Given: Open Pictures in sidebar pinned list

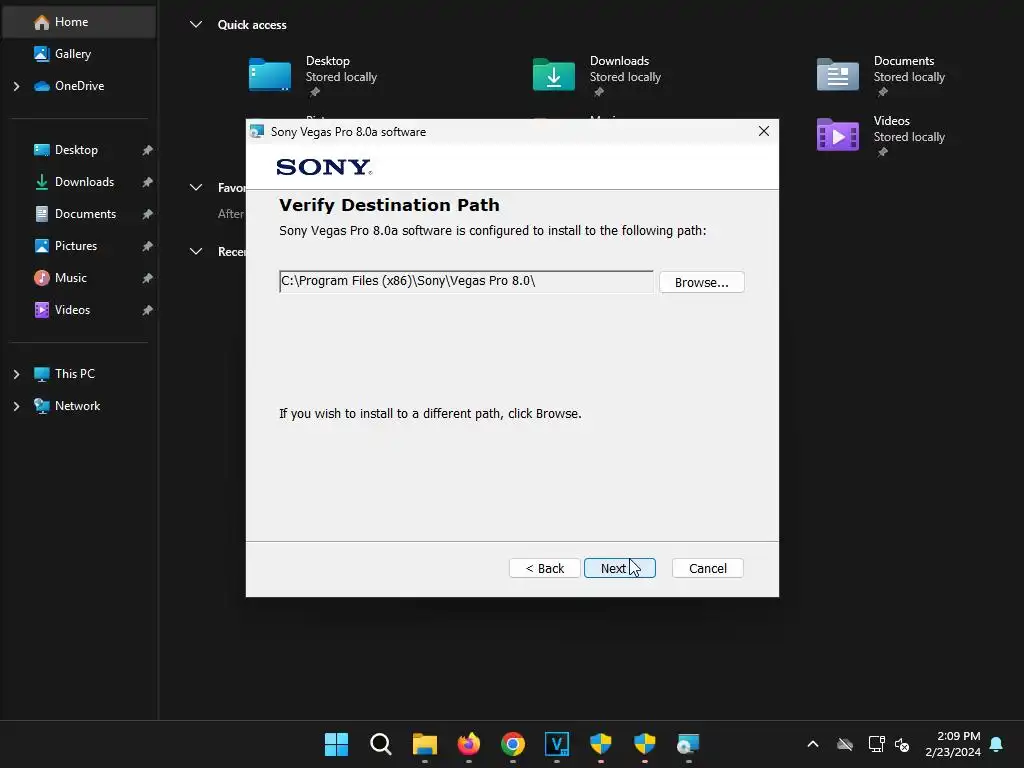Looking at the screenshot, I should point(76,246).
